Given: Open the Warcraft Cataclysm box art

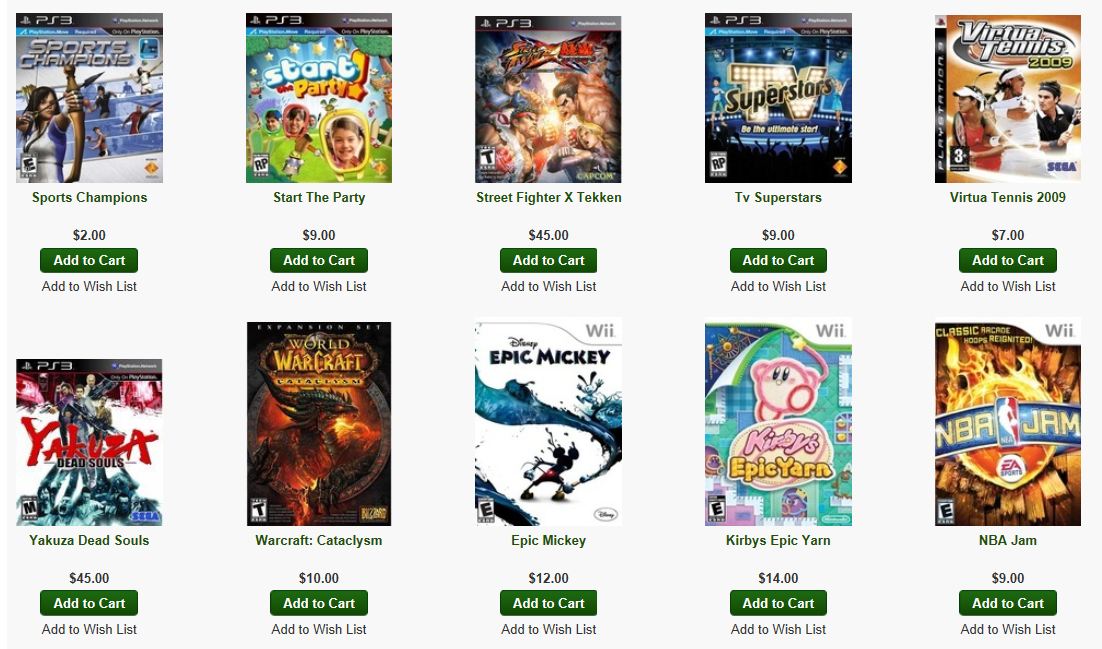Looking at the screenshot, I should (319, 424).
